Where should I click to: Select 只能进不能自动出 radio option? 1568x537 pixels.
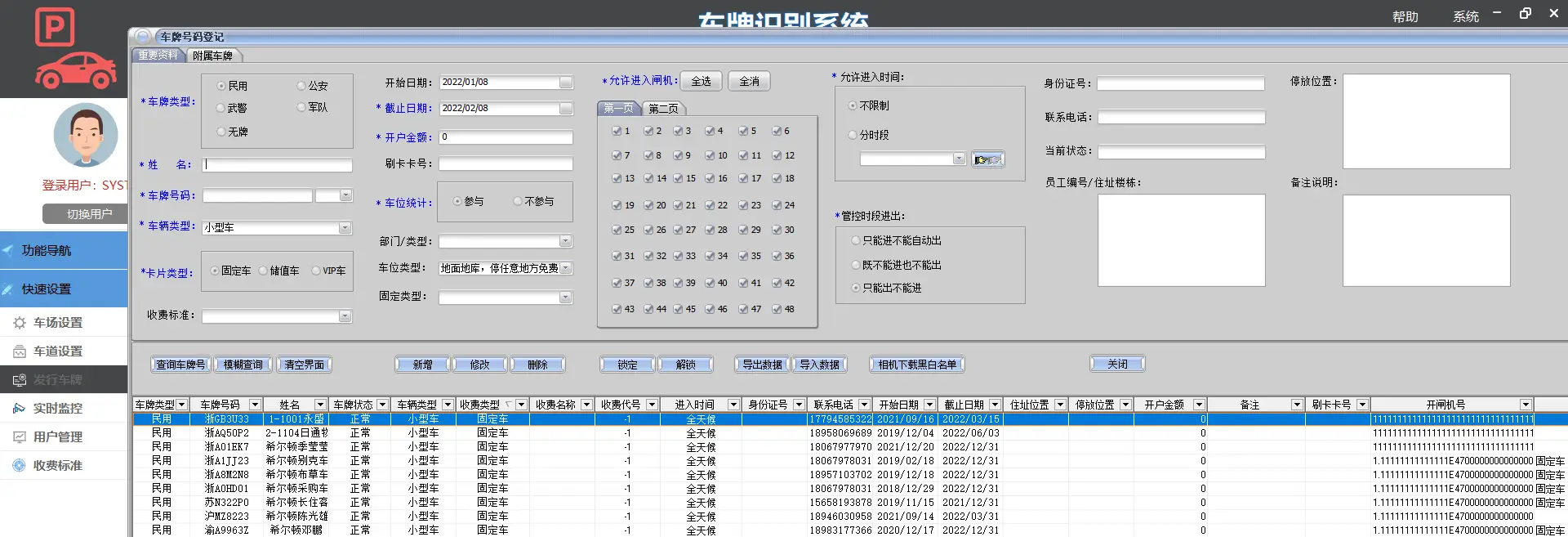(x=856, y=240)
